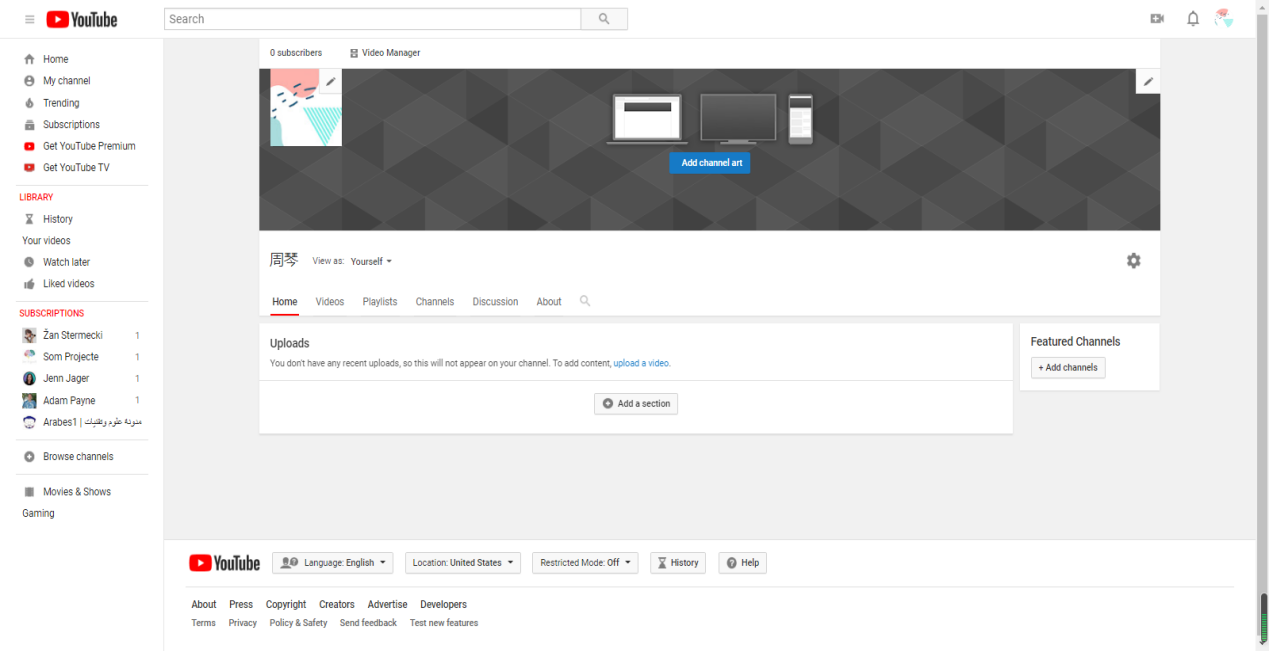The image size is (1269, 651).
Task: Click Add channel art button
Action: [x=710, y=163]
